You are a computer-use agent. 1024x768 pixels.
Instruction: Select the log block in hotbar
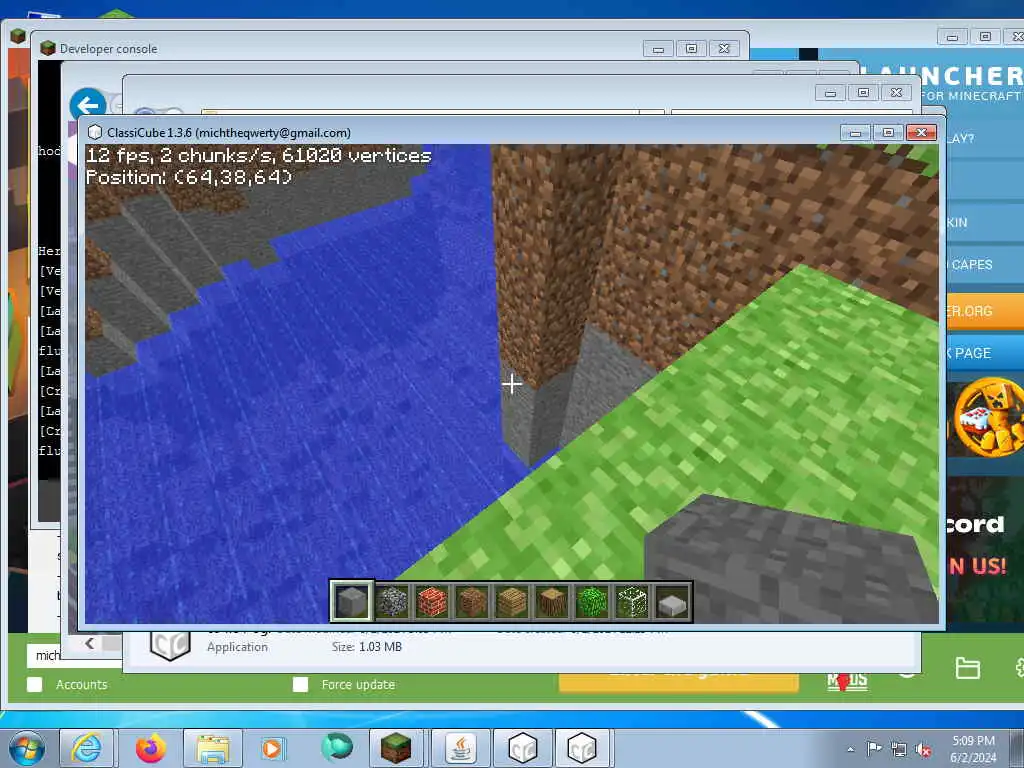(552, 601)
